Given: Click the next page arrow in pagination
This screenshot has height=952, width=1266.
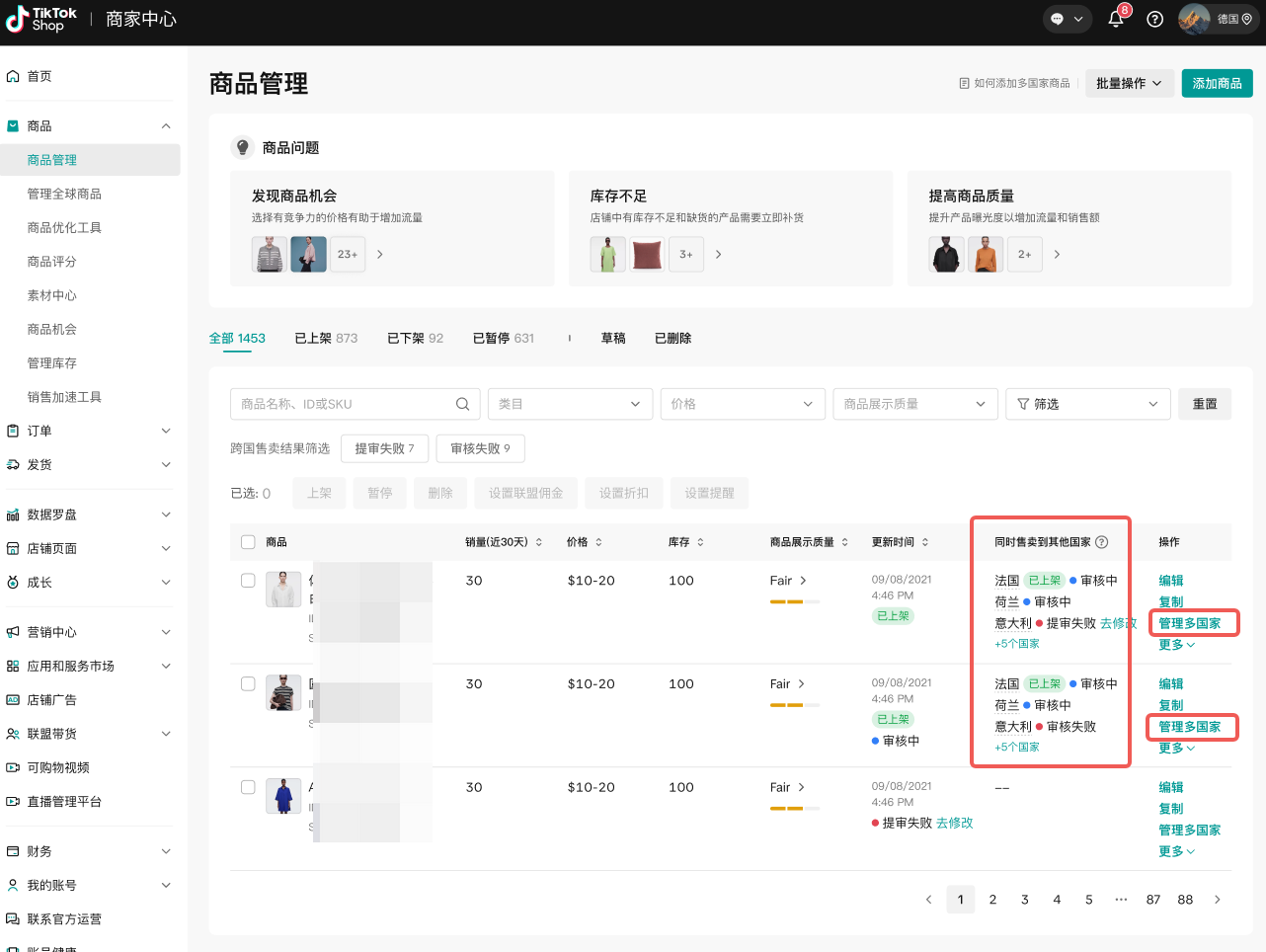Looking at the screenshot, I should pyautogui.click(x=1217, y=900).
